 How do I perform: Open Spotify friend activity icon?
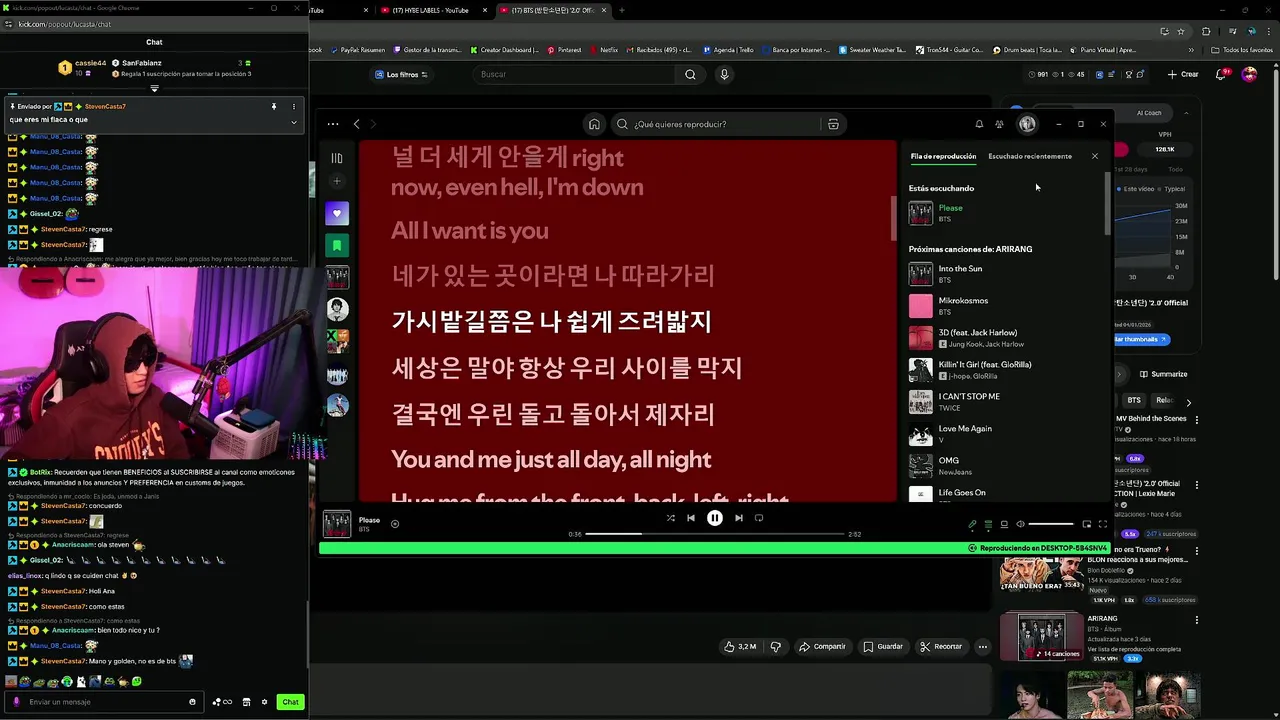[x=999, y=124]
